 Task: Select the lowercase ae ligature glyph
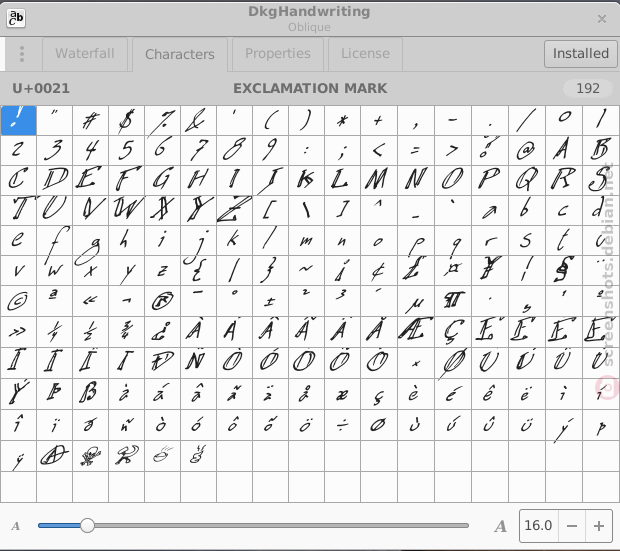pos(342,393)
